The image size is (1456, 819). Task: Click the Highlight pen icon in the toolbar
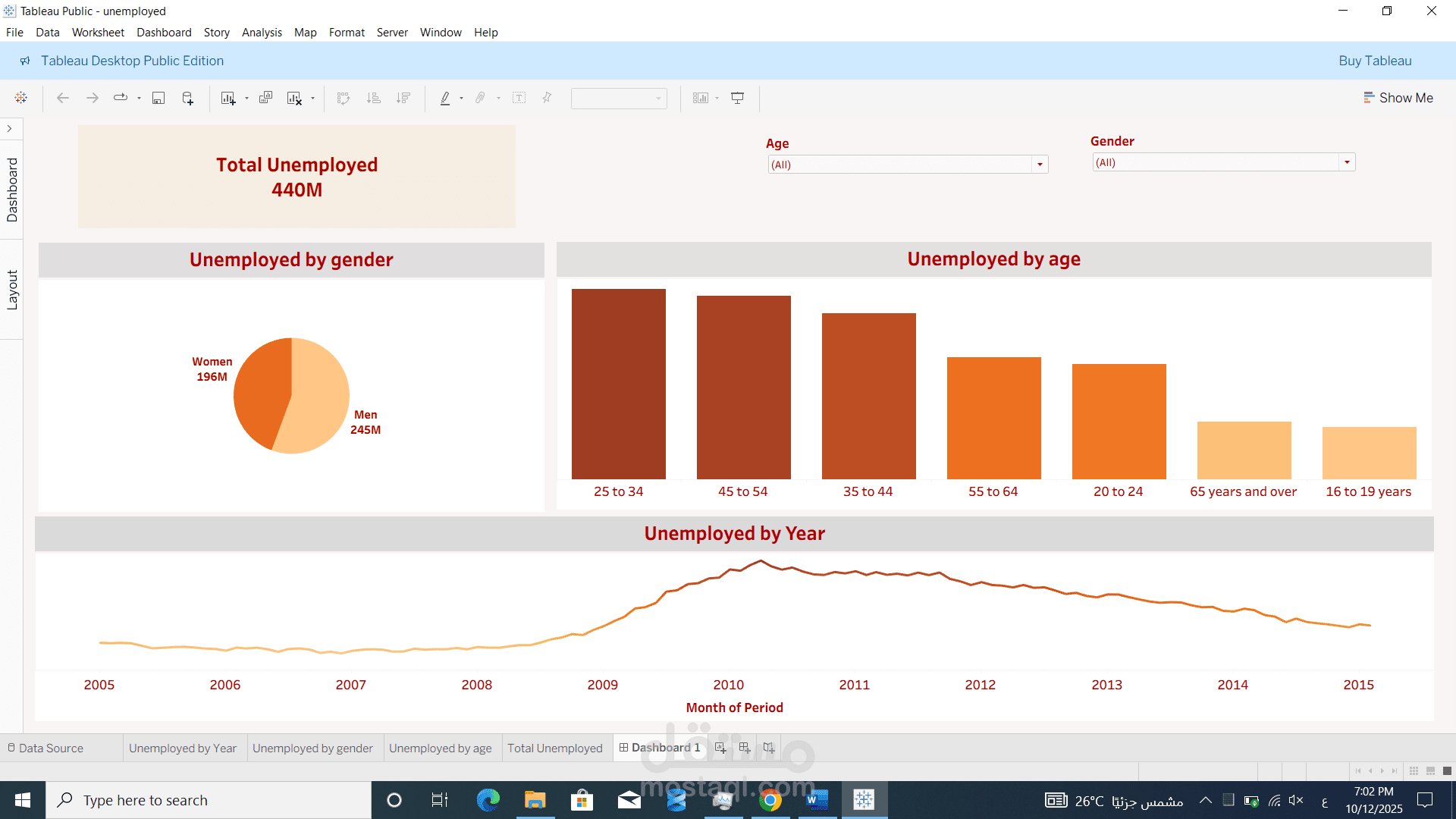pyautogui.click(x=447, y=98)
